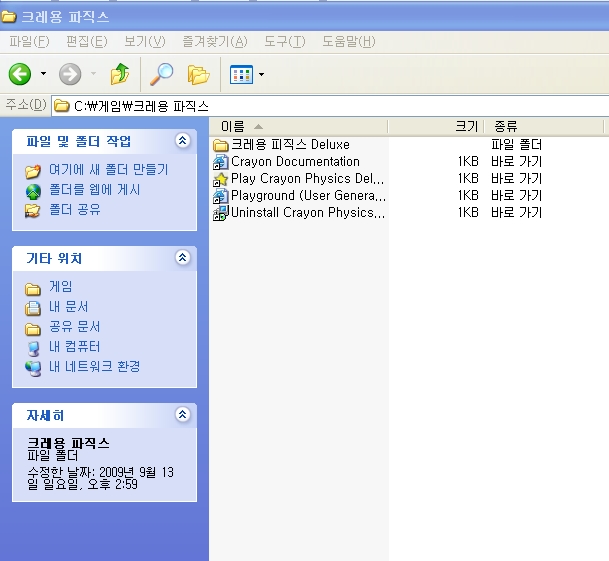Screen dimensions: 609x561
Task: Open the 도구(T) menu
Action: pos(284,41)
